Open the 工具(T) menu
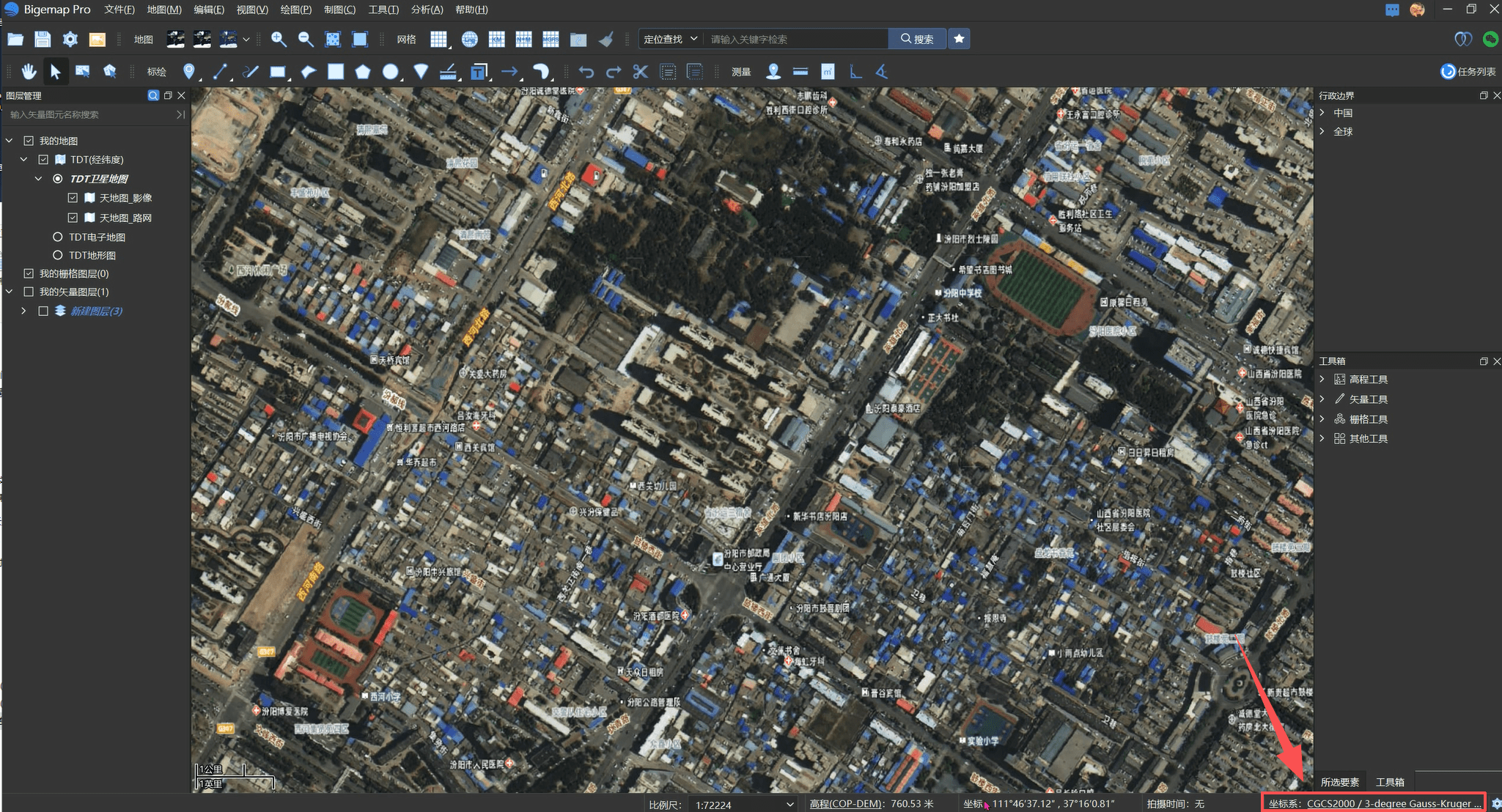The height and width of the screenshot is (812, 1502). (383, 10)
